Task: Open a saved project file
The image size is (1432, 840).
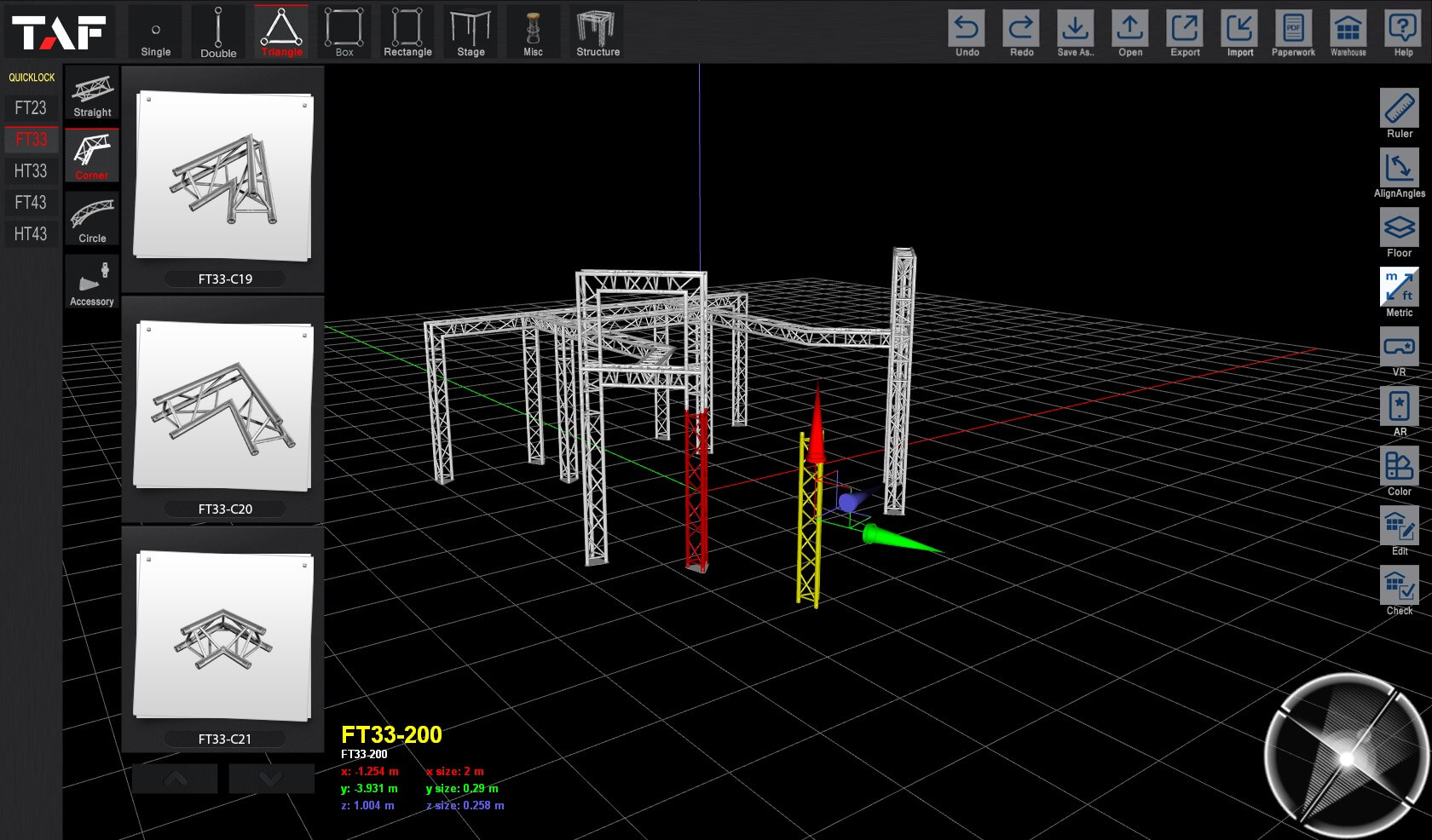Action: click(1130, 33)
